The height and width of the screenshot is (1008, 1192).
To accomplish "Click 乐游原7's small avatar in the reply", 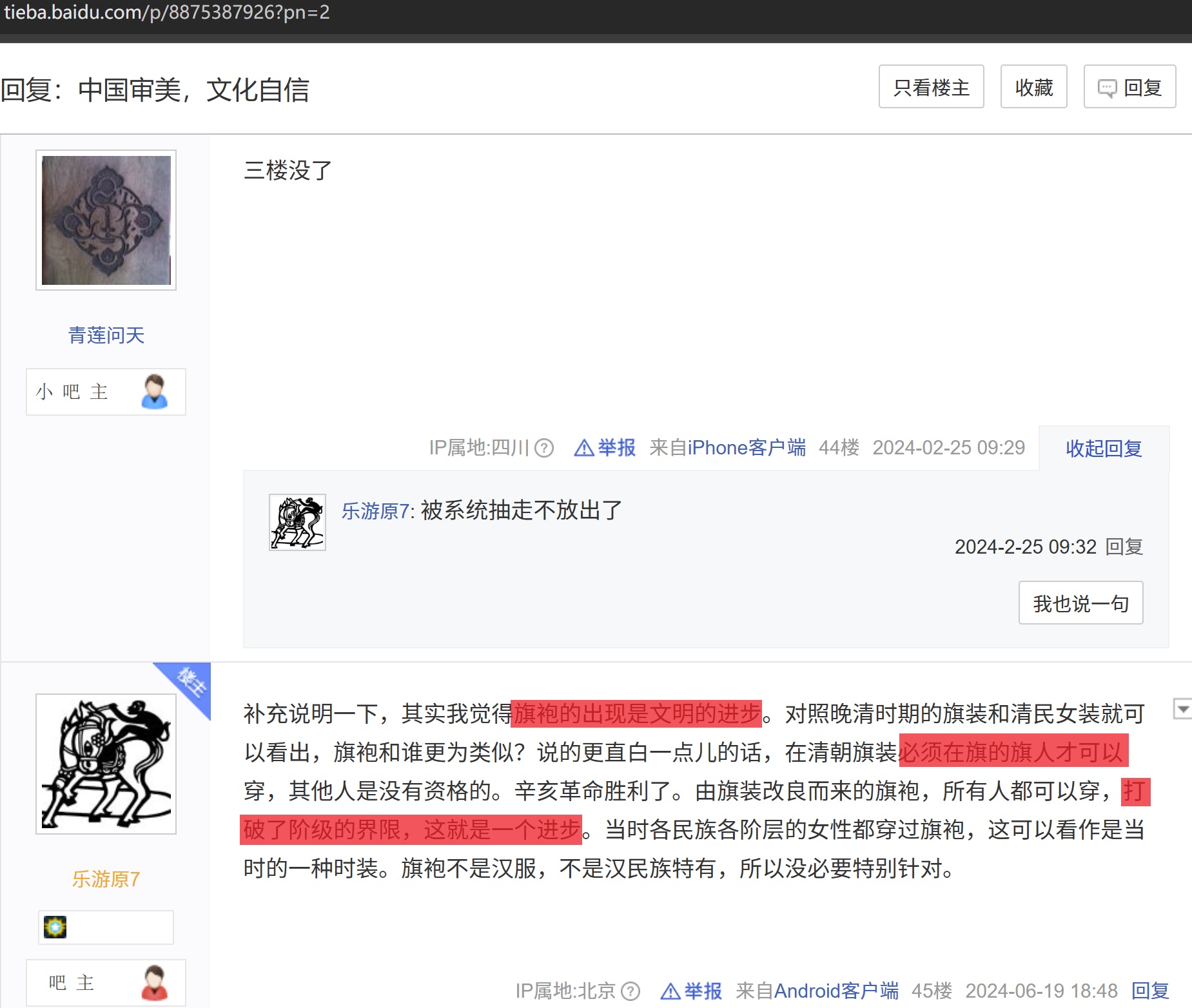I will [297, 522].
